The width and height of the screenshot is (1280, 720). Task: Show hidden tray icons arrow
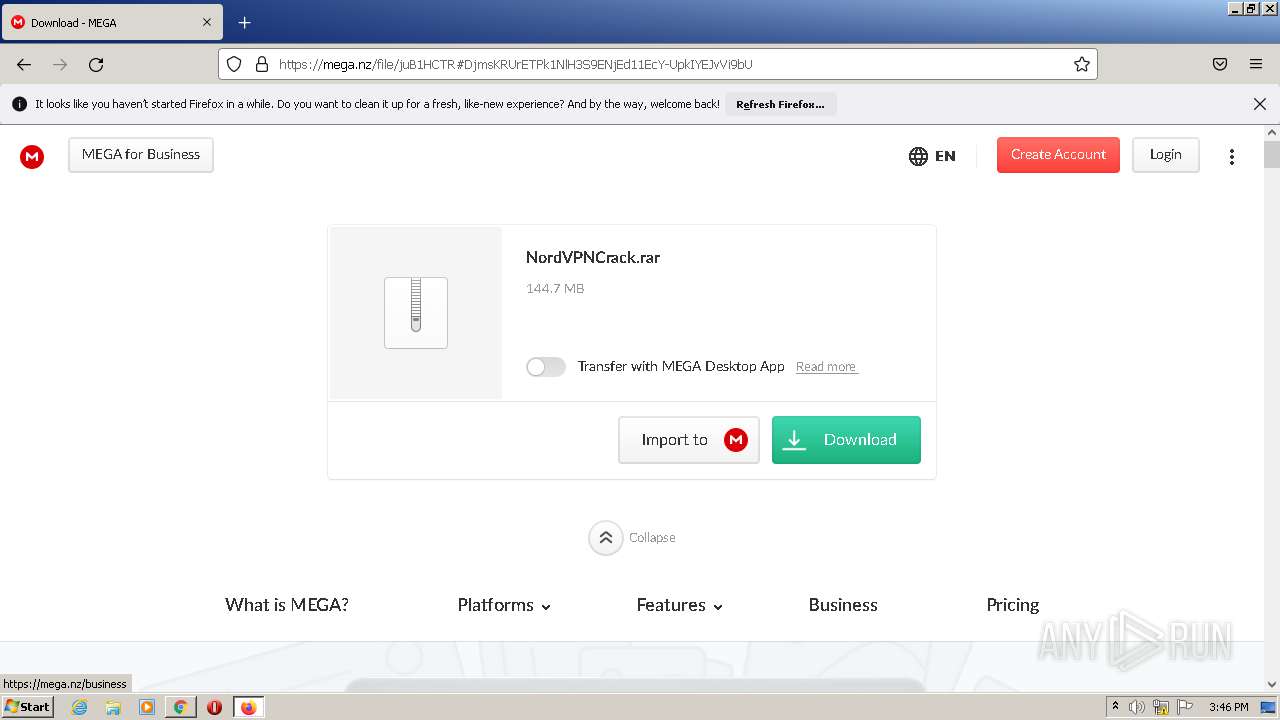(1115, 707)
